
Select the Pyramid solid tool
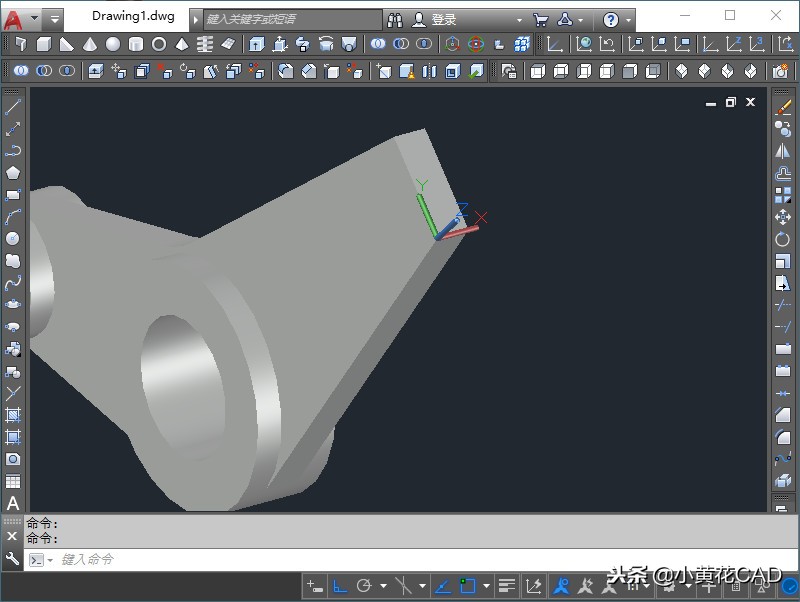click(x=182, y=44)
